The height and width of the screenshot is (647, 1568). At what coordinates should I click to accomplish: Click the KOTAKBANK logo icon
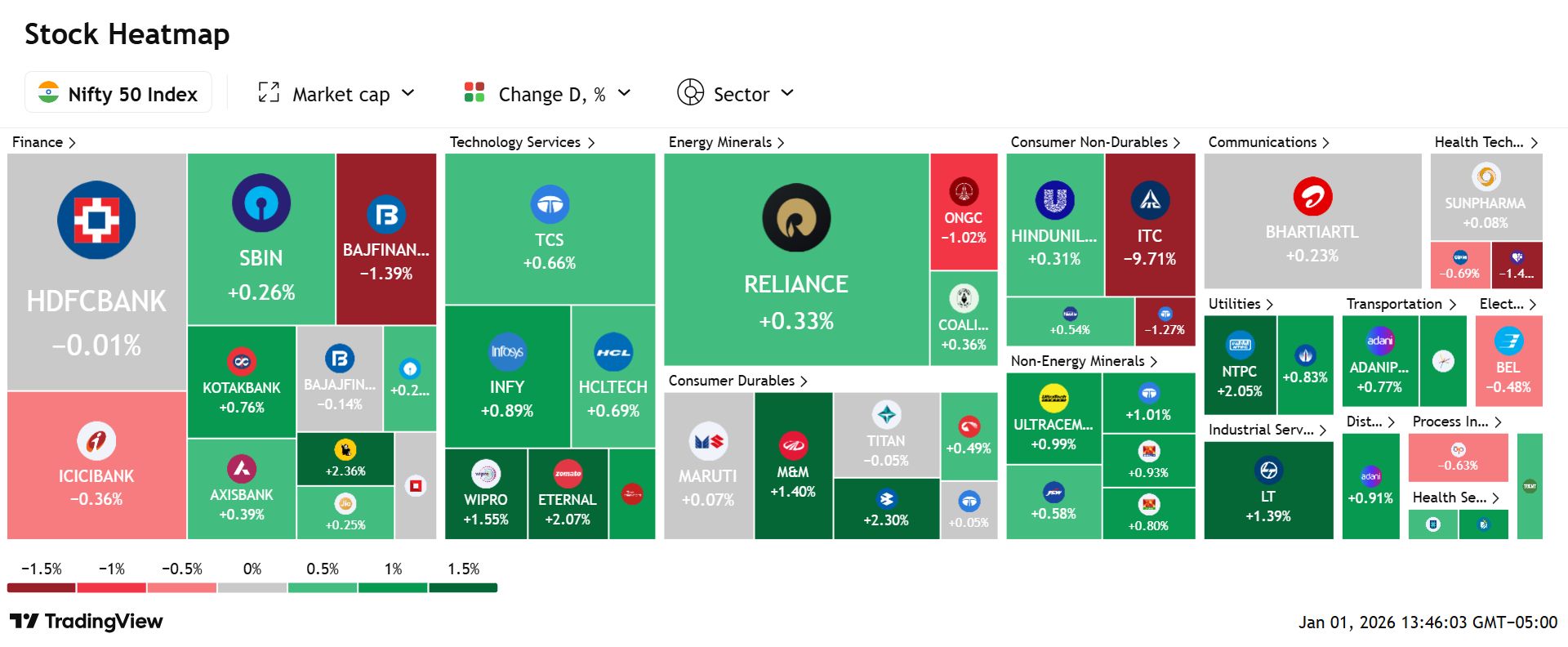242,361
